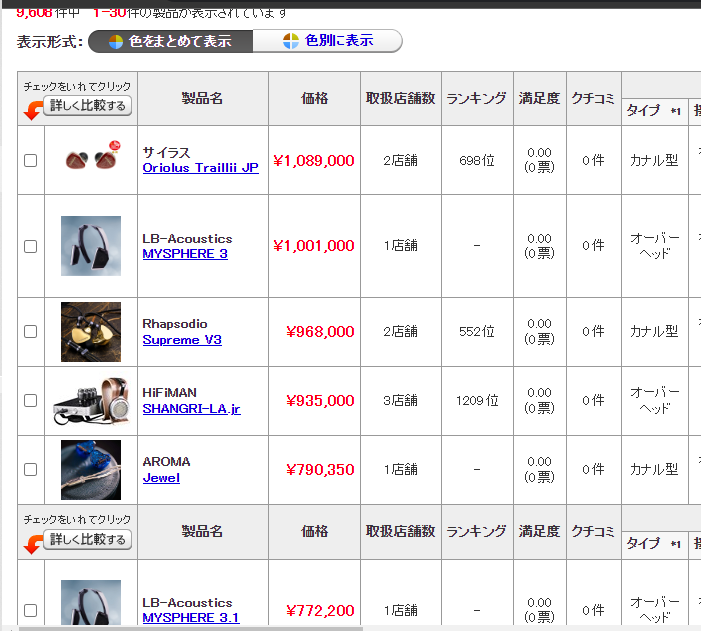Image resolution: width=701 pixels, height=631 pixels.
Task: Mark the AROMA Jewel checkbox
Action: [30, 469]
